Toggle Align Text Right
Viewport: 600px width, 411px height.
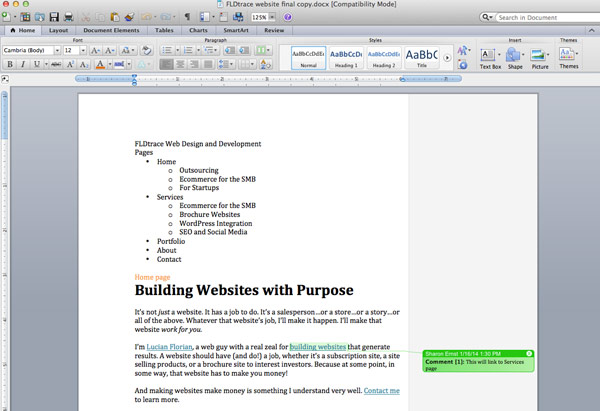194,64
